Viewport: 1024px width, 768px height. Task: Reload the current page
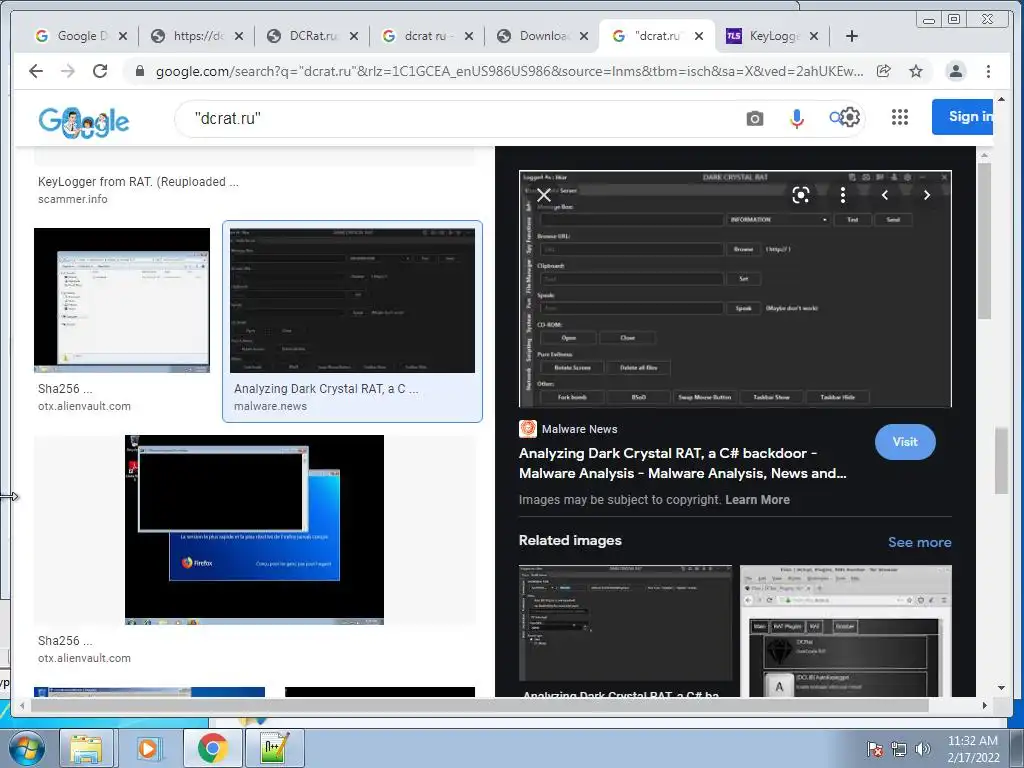(x=100, y=71)
